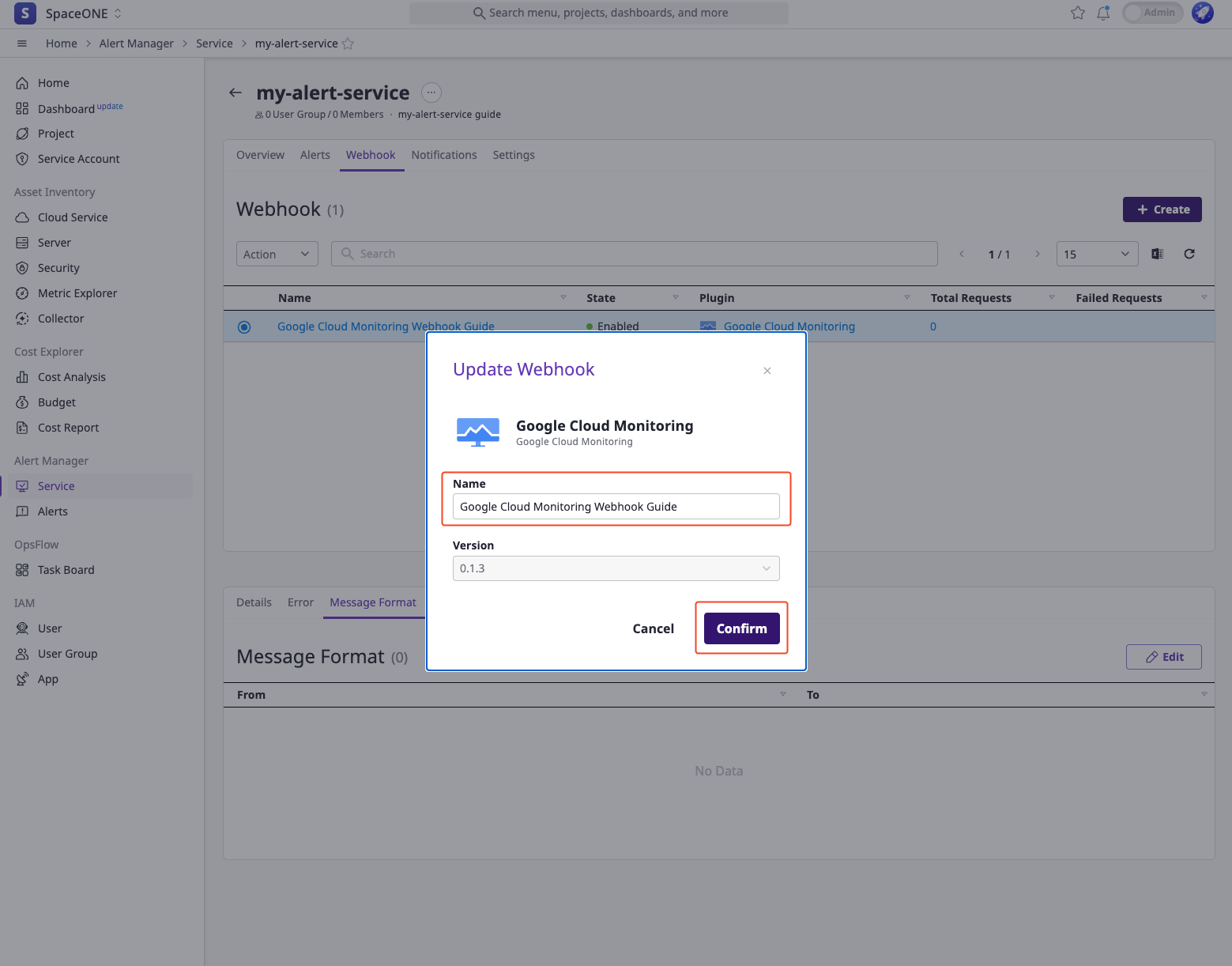Open the Google Cloud Monitoring Webhook Guide link
This screenshot has width=1232, height=966.
(386, 326)
